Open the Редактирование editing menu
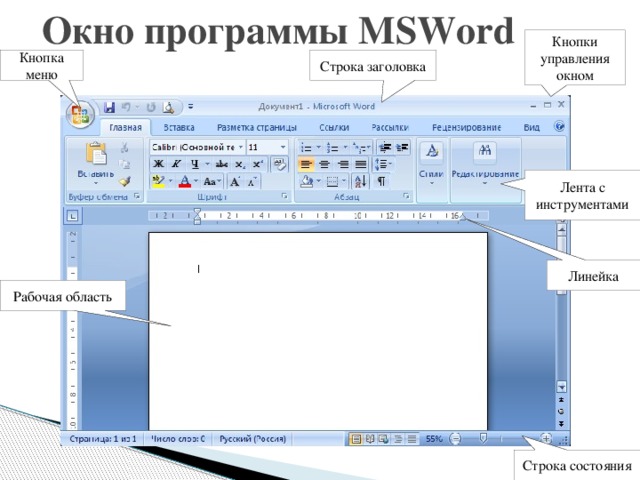Viewport: 640px width, 480px height. tap(485, 163)
